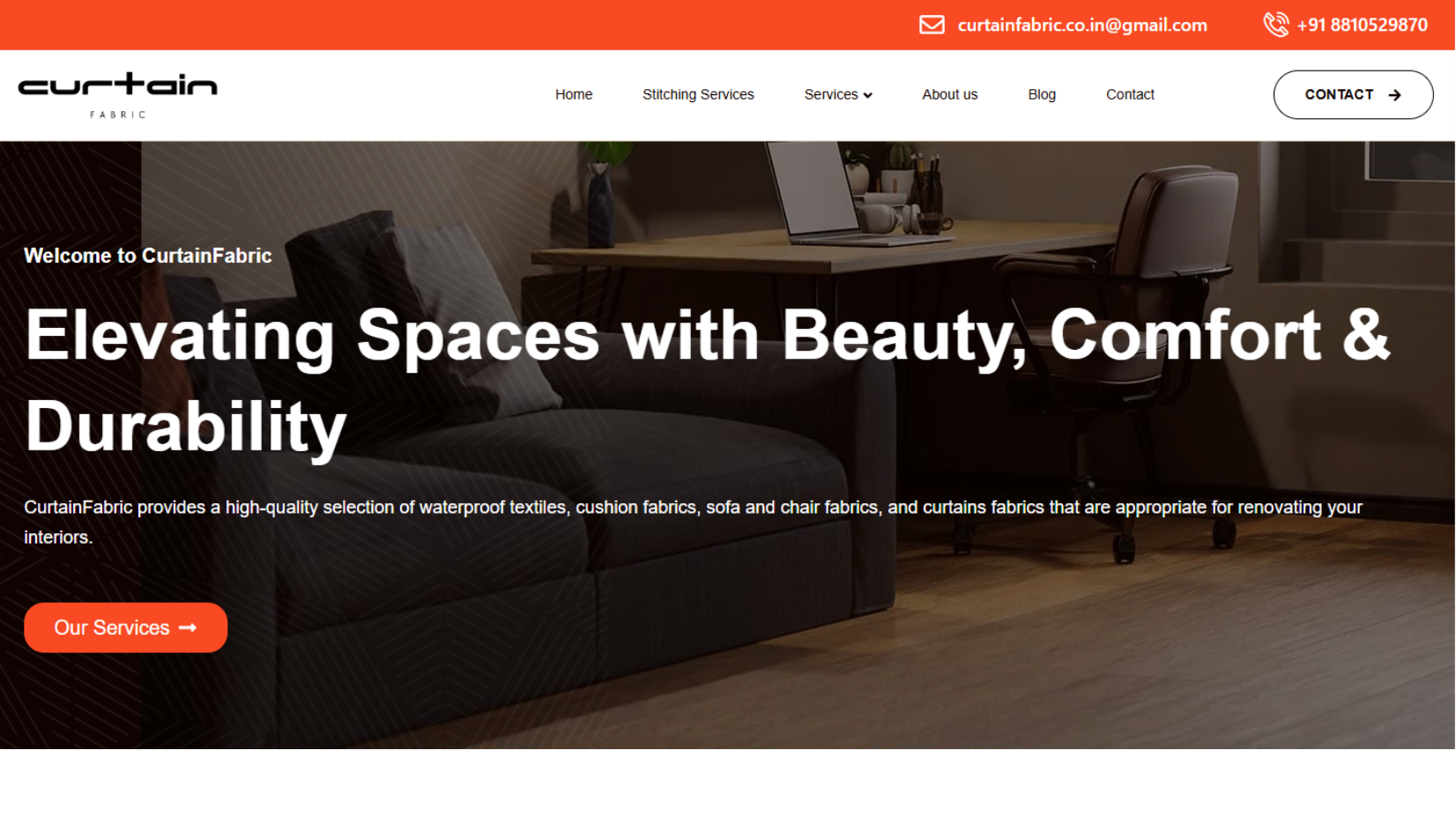Click the arrow inside the CONTACT button

[x=1394, y=95]
